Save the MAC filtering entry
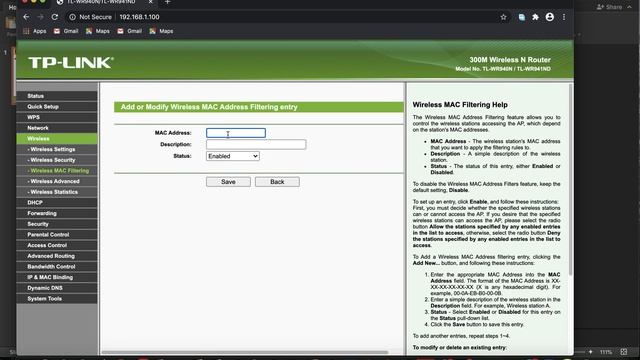This screenshot has width=640, height=360. click(x=228, y=182)
